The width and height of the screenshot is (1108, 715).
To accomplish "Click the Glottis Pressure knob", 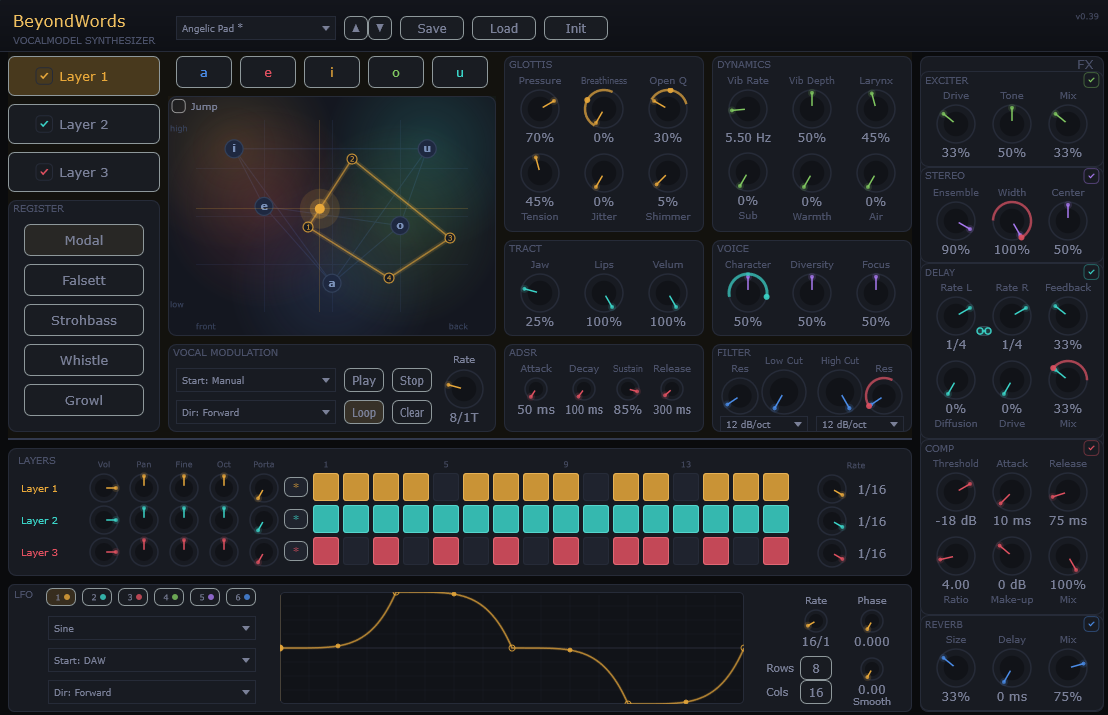I will pyautogui.click(x=540, y=108).
